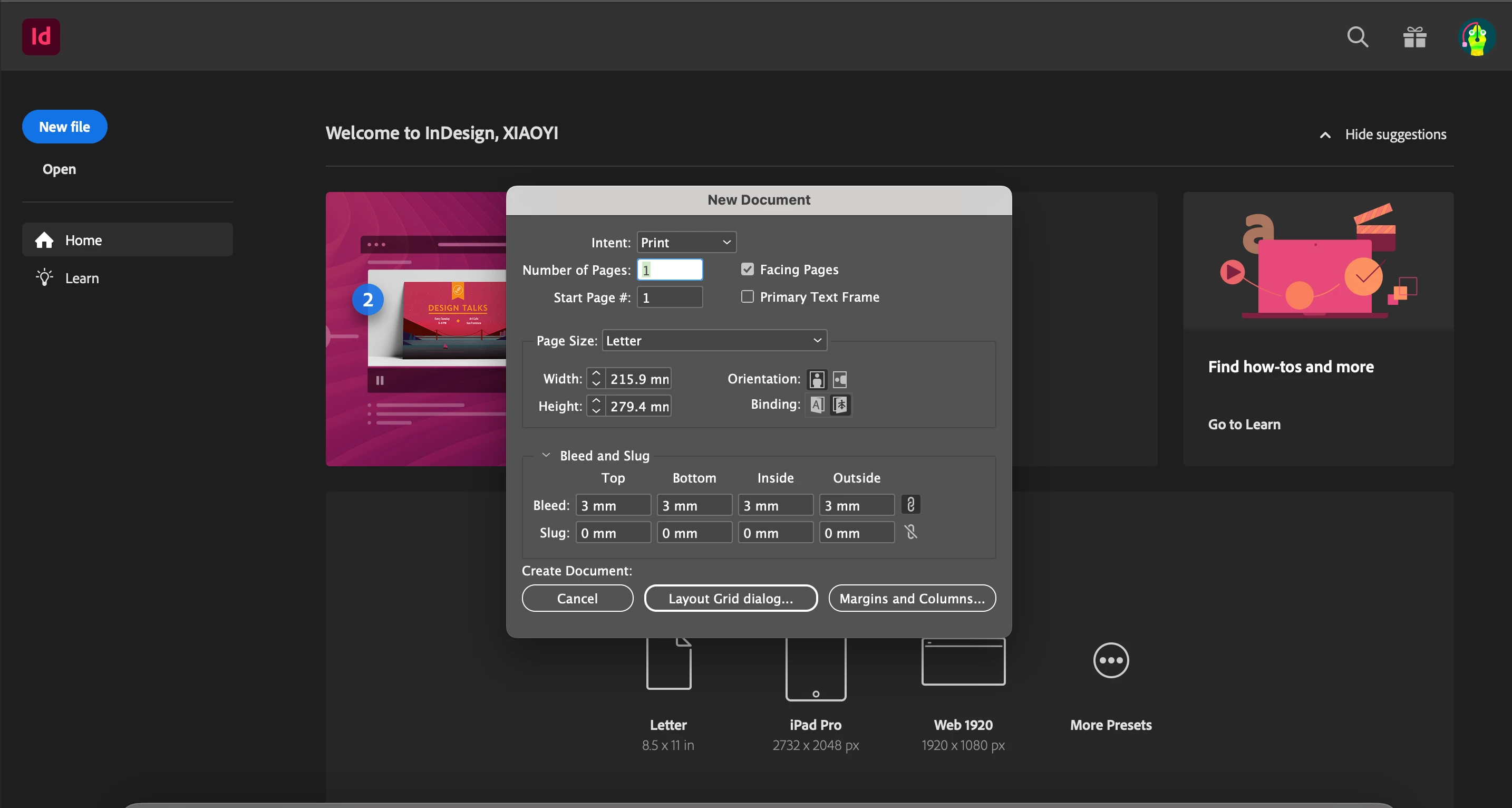The width and height of the screenshot is (1512, 808).
Task: Select landscape orientation icon
Action: [x=840, y=379]
